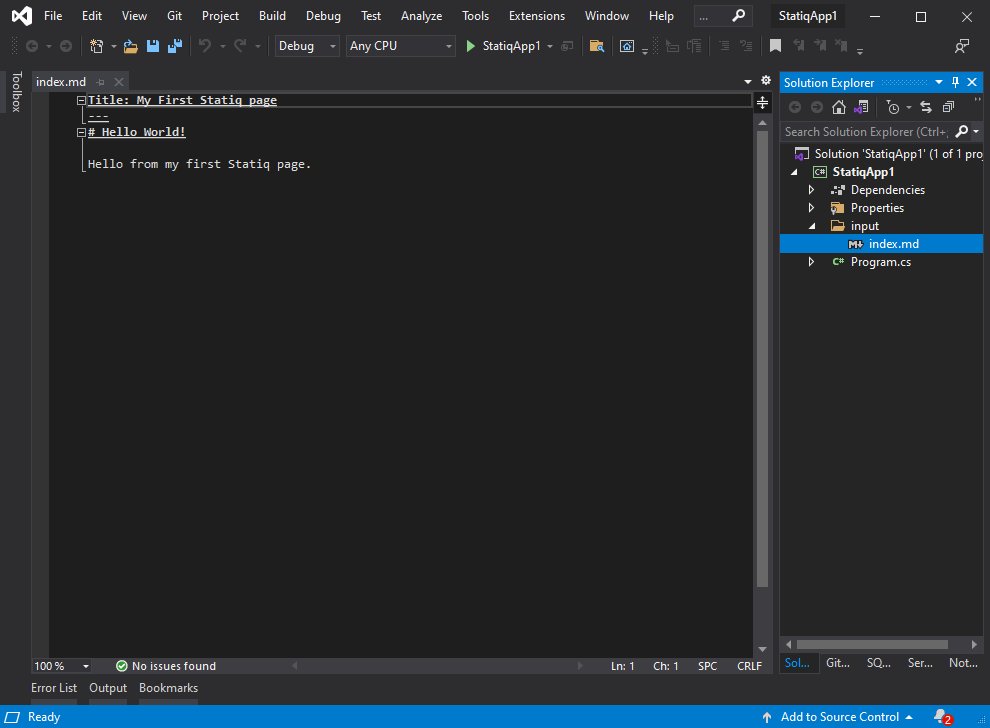Expand the Dependencies tree node

[x=812, y=190]
